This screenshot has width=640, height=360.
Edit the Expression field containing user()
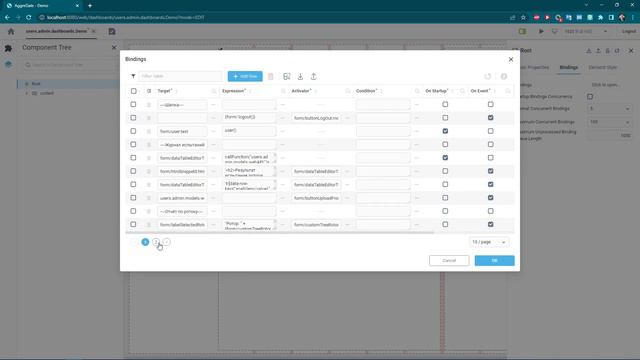tap(249, 131)
